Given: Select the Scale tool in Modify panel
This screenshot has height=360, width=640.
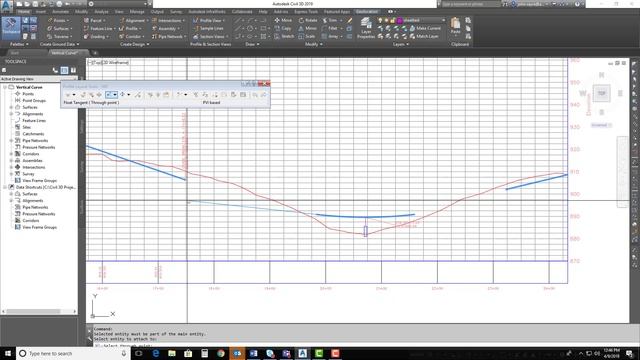Looking at the screenshot, I should 307,36.
